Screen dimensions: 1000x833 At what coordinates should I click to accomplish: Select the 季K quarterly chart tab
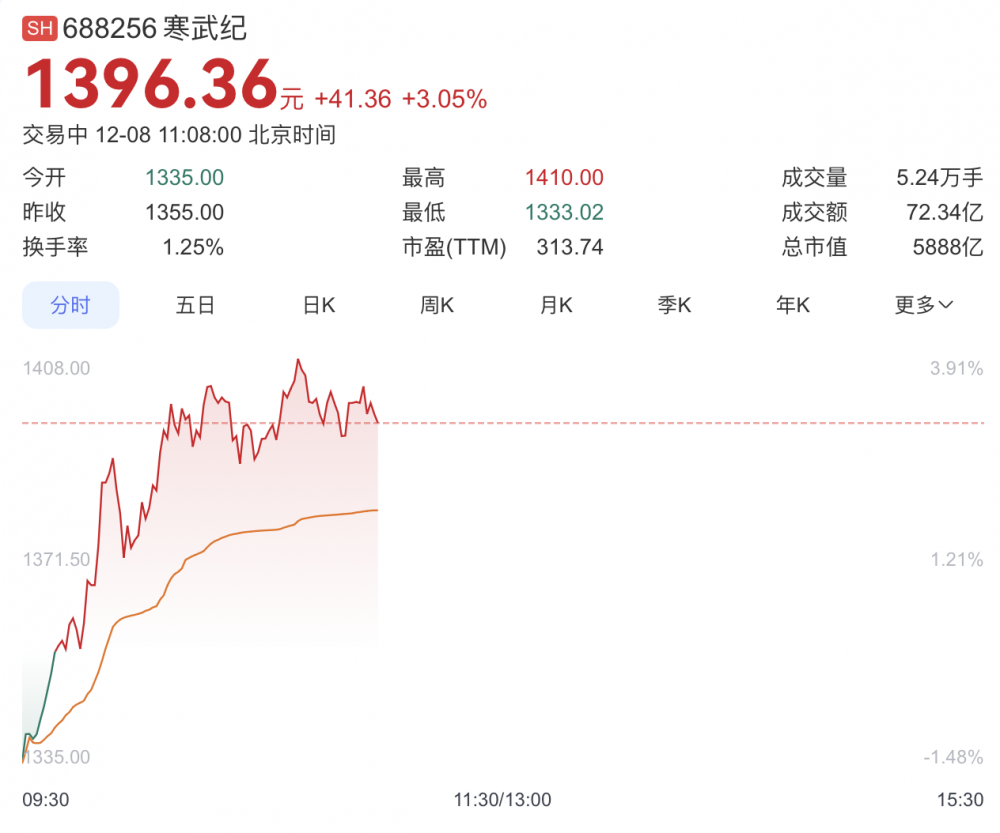tap(674, 305)
